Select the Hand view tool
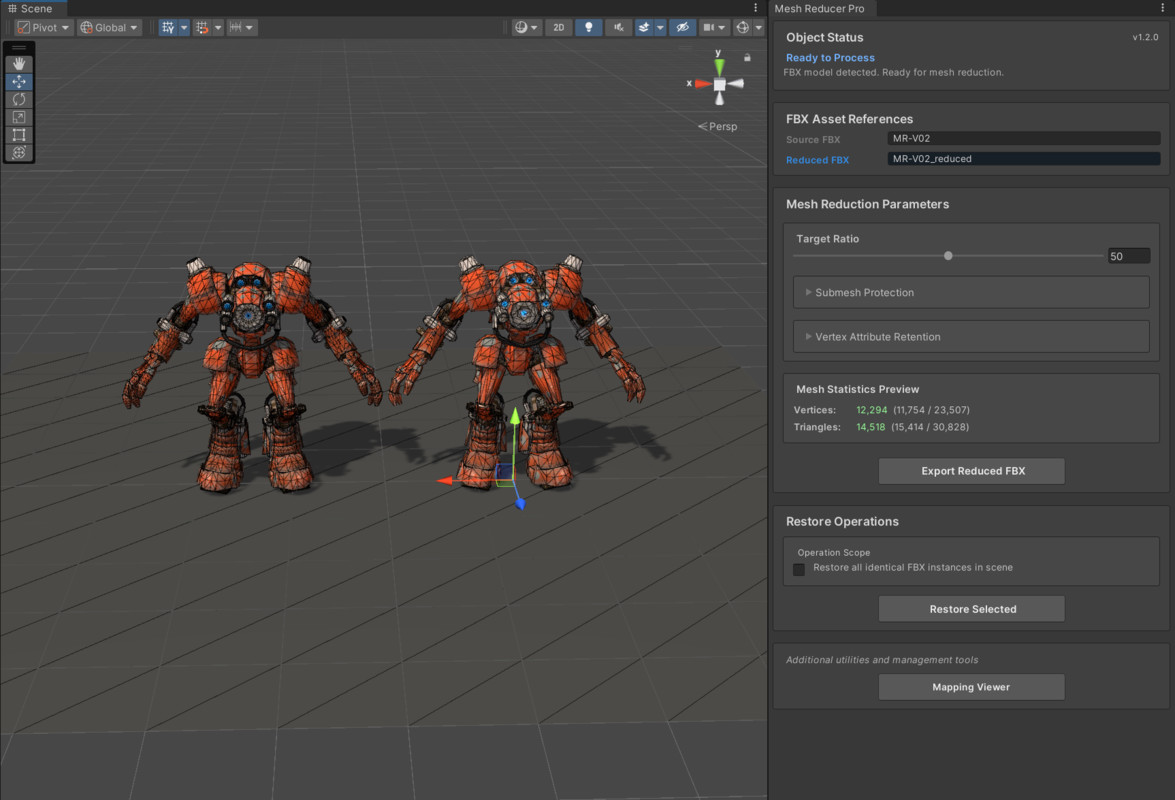Screen dimensions: 1175x800 click(19, 64)
